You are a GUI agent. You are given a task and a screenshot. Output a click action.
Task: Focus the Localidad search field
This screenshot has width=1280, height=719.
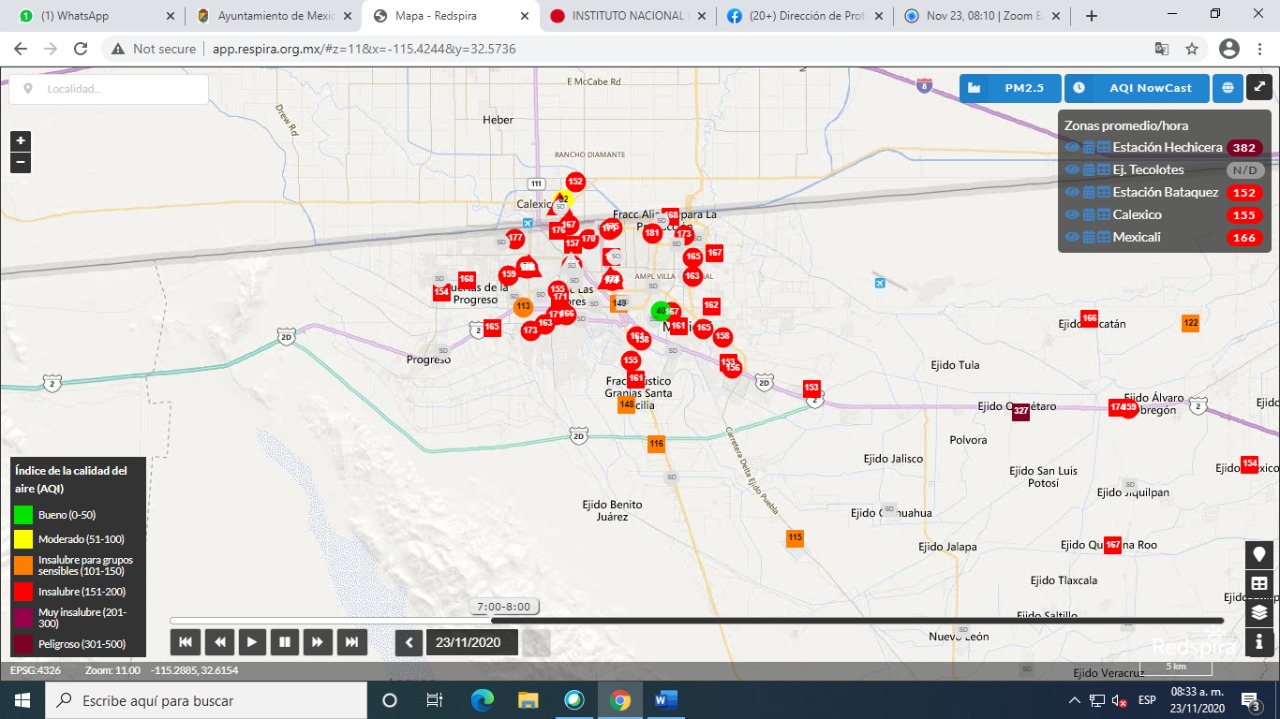(109, 89)
